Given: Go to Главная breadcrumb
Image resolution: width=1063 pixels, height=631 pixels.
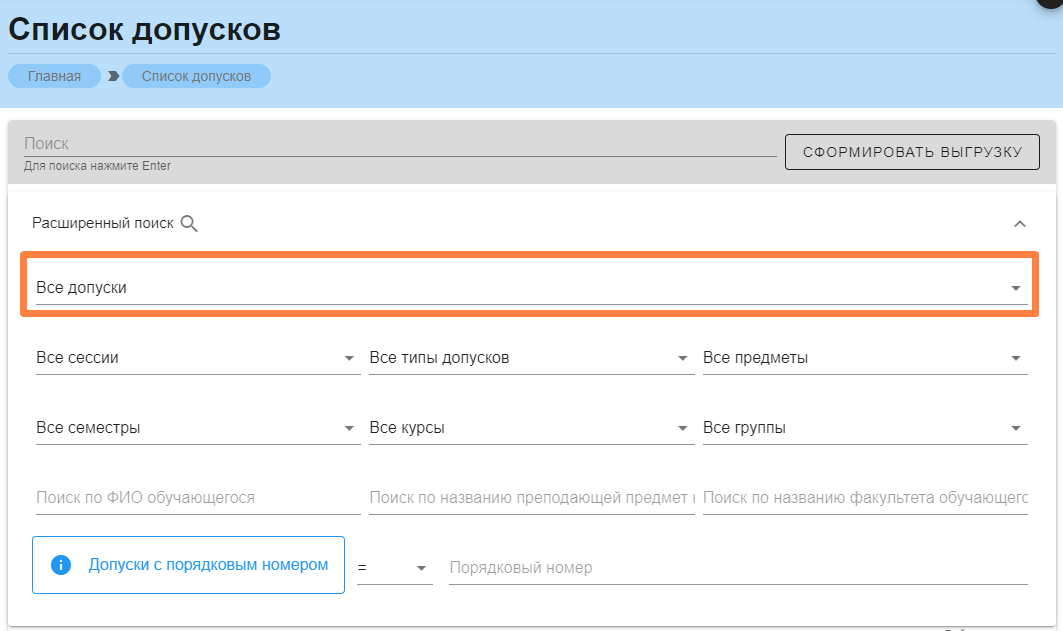Looking at the screenshot, I should (x=54, y=76).
